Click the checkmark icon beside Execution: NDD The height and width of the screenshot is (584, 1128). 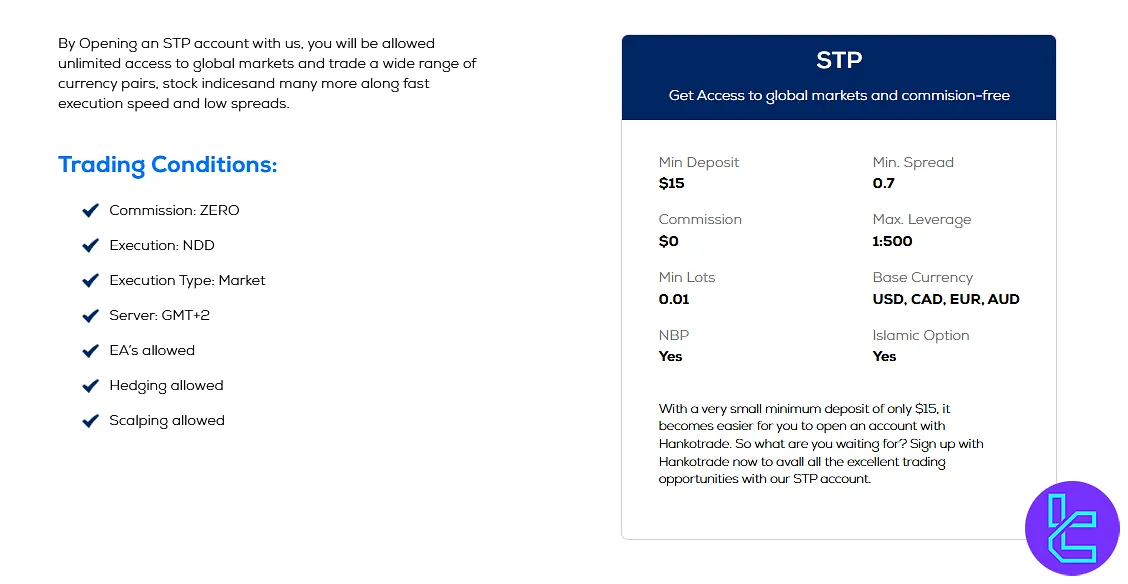pyautogui.click(x=90, y=245)
